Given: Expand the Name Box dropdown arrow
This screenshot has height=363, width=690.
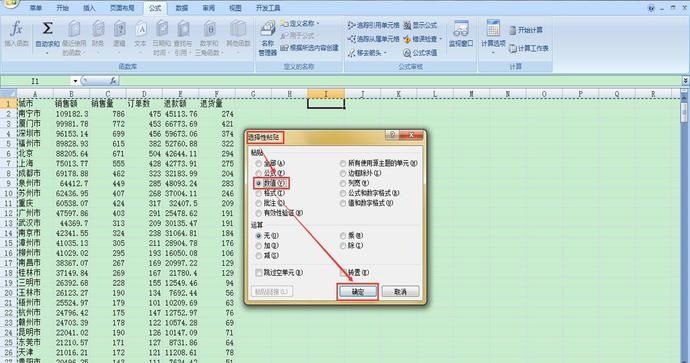Looking at the screenshot, I should (x=75, y=81).
